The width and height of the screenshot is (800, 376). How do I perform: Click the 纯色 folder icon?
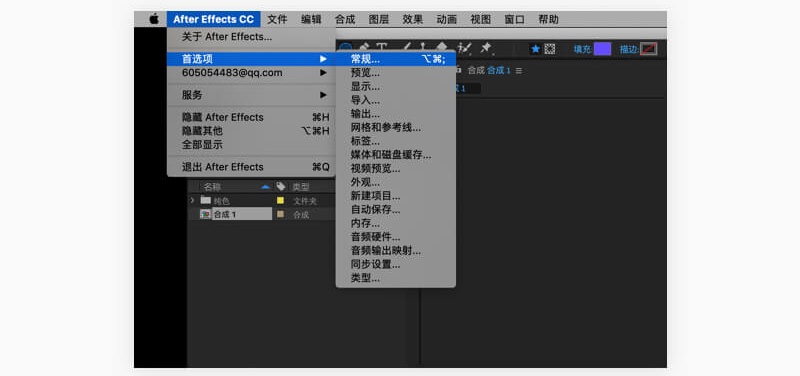pos(206,200)
